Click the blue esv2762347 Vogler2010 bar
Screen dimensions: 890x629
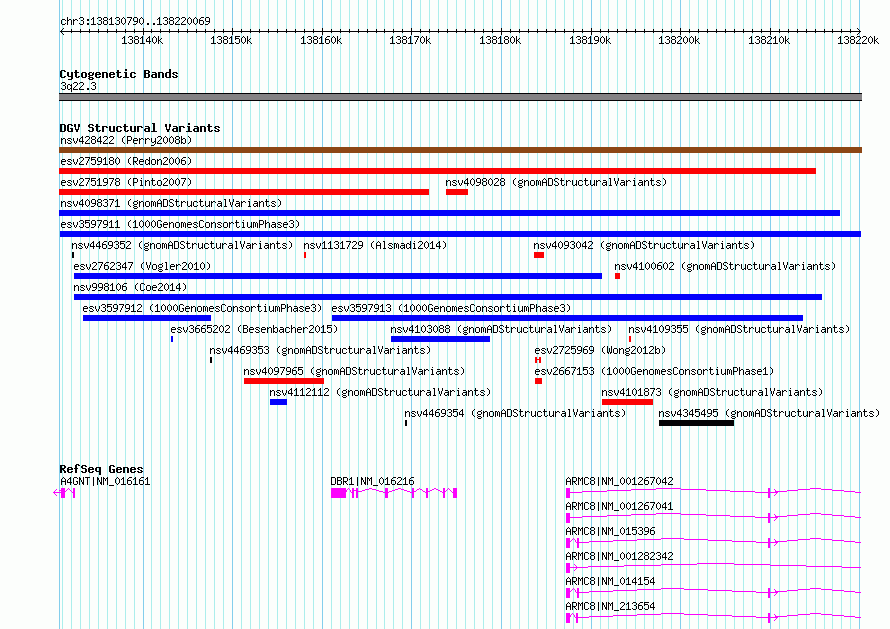[338, 276]
